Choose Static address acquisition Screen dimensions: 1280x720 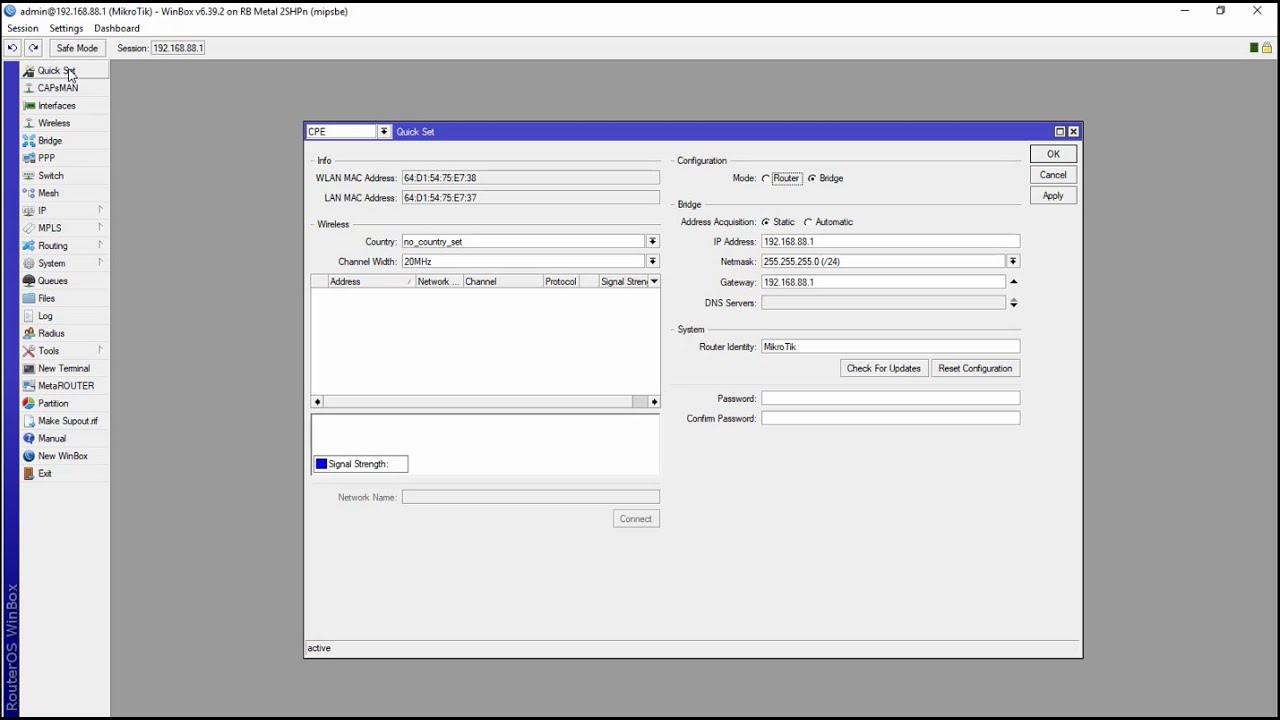pyautogui.click(x=766, y=222)
